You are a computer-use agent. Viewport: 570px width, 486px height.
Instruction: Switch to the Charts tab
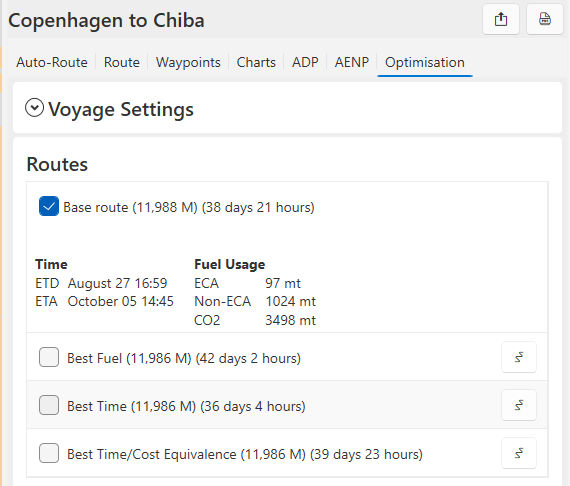pos(256,62)
